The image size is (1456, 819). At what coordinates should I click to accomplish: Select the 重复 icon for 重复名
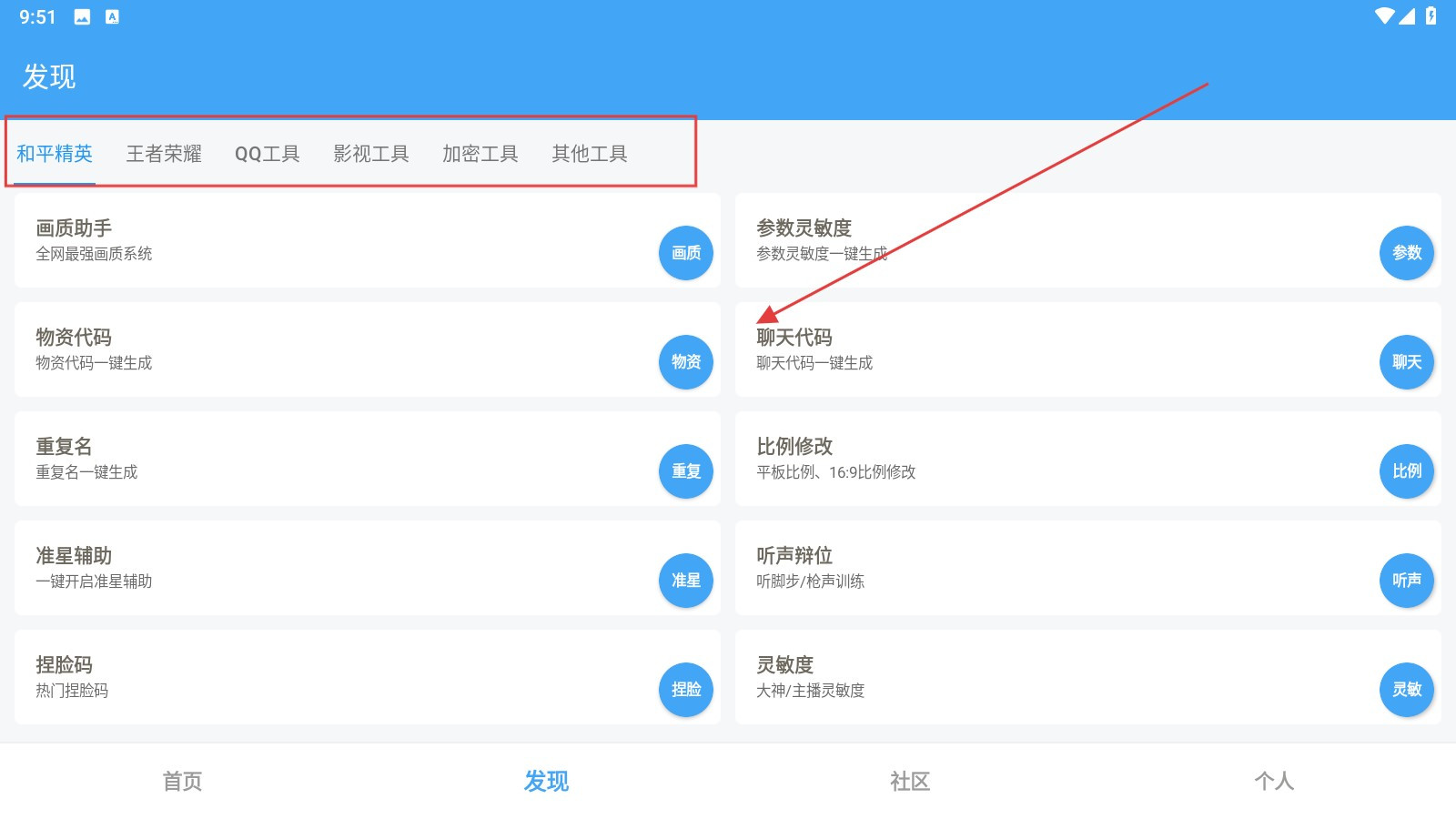pos(685,471)
